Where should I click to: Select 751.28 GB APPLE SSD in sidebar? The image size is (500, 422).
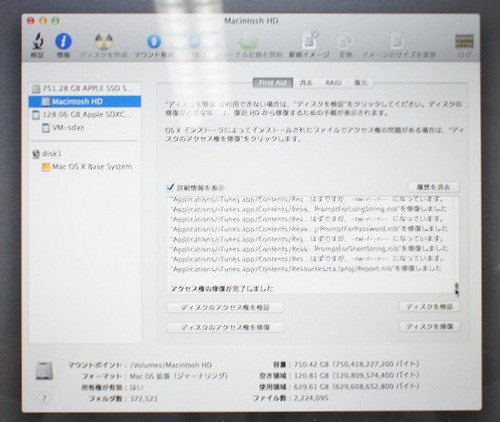pos(85,89)
